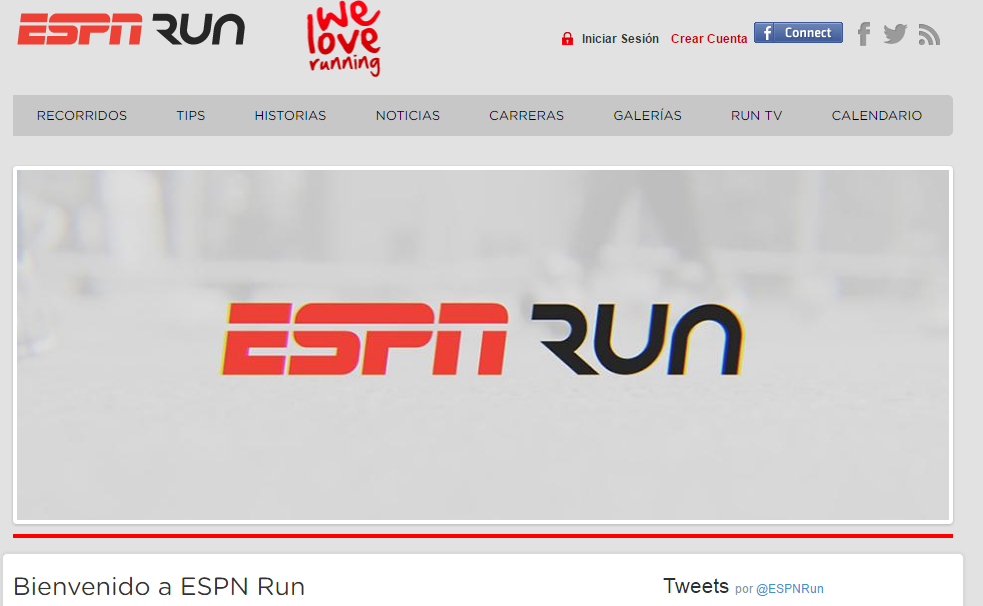Open the Calendario menu item
This screenshot has height=606, width=983.
click(877, 116)
